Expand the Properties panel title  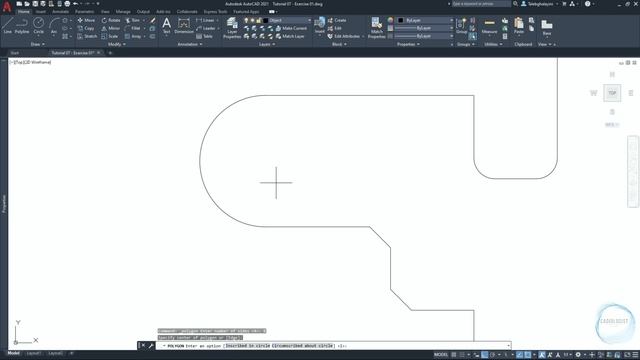408,44
